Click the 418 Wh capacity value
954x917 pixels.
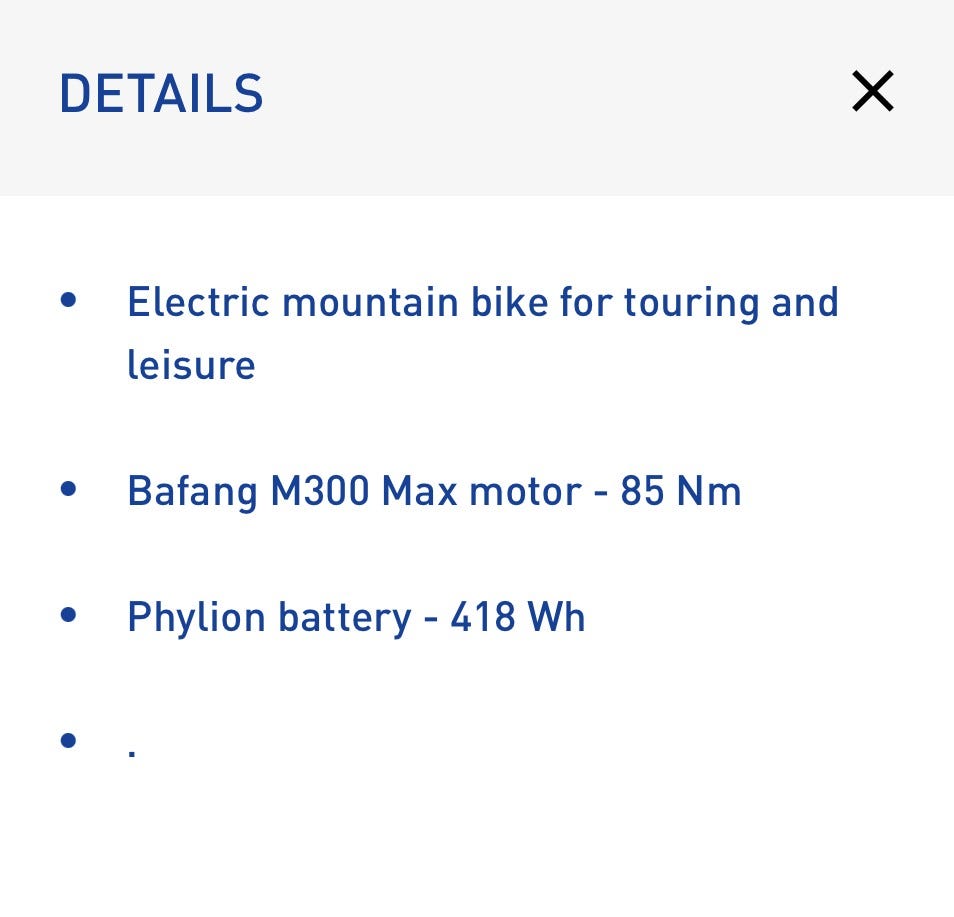517,617
